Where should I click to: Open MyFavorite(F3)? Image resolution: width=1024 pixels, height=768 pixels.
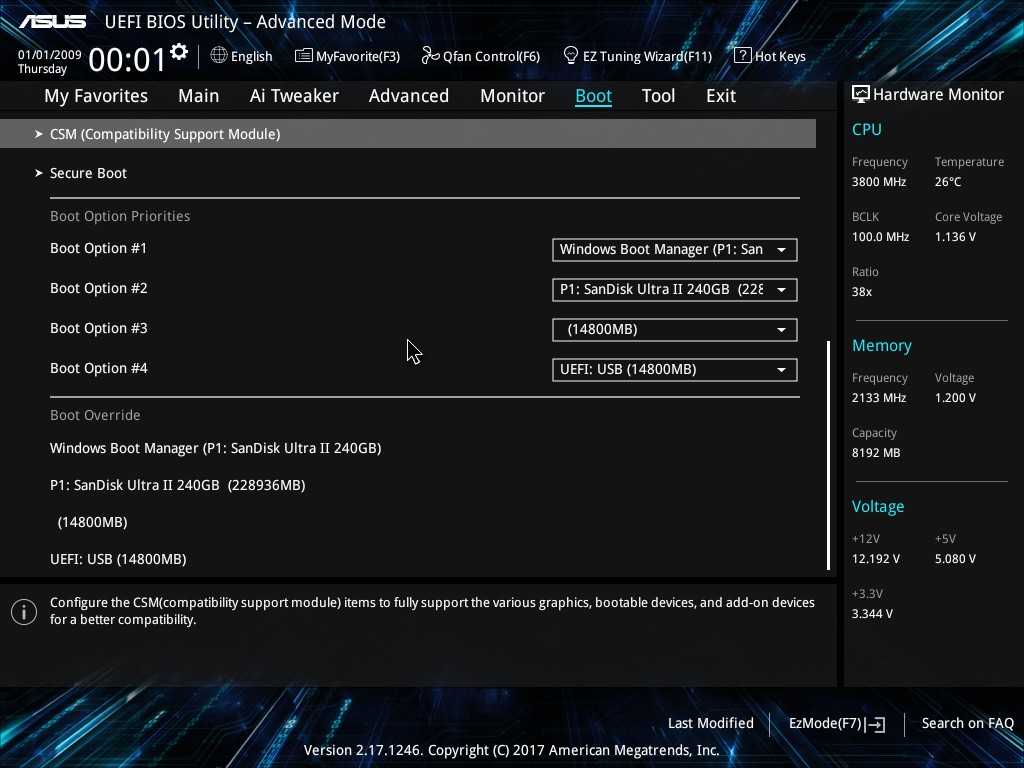pos(347,56)
